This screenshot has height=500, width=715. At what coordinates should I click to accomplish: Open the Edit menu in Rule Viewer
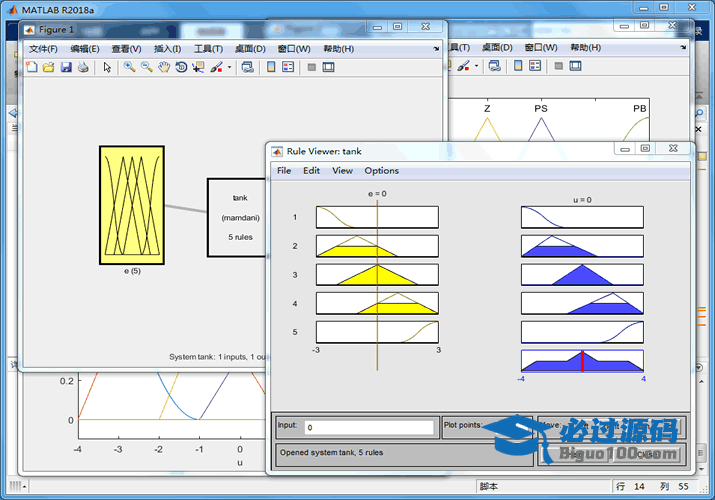click(311, 170)
